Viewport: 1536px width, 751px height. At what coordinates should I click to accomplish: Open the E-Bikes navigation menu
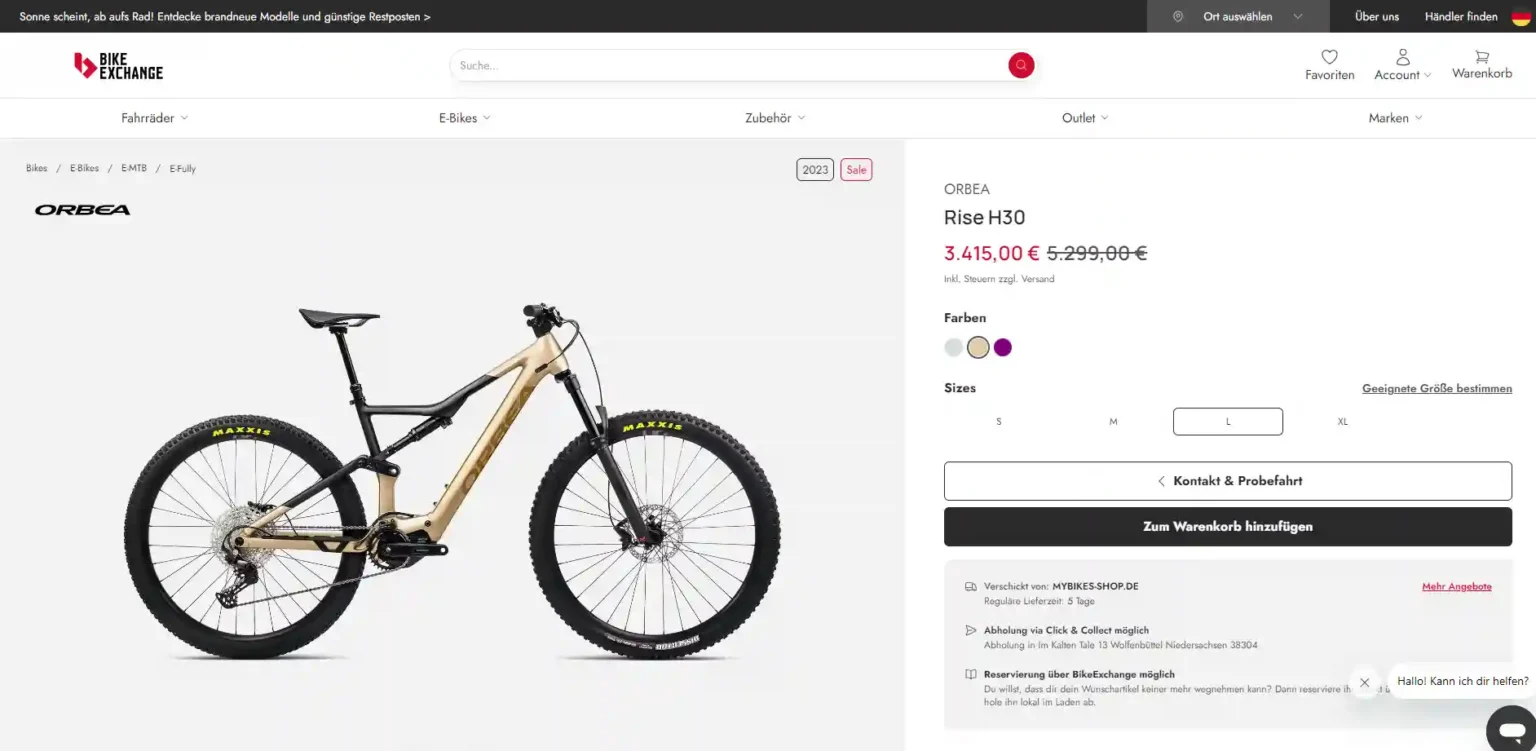point(464,118)
